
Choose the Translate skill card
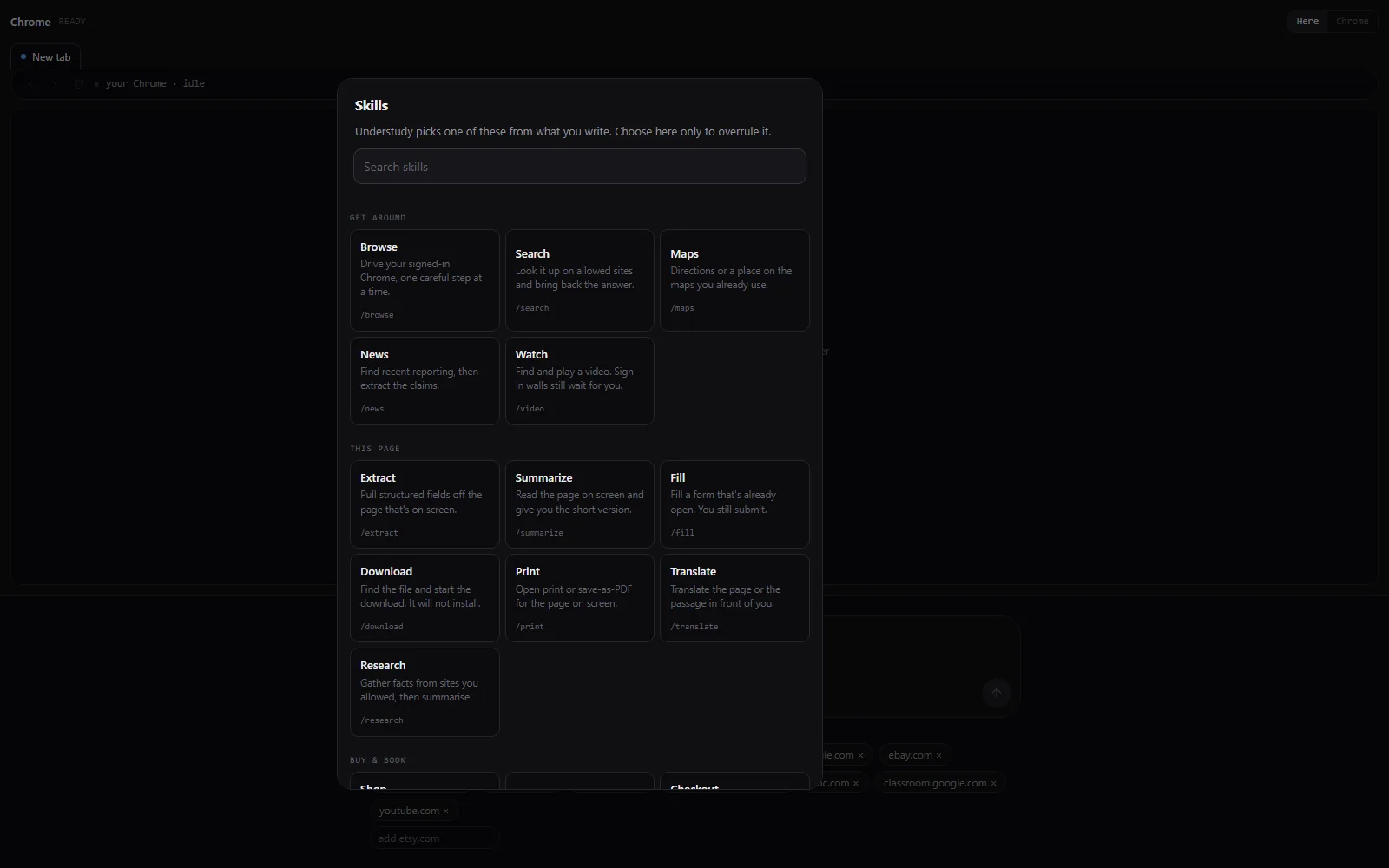[x=734, y=598]
